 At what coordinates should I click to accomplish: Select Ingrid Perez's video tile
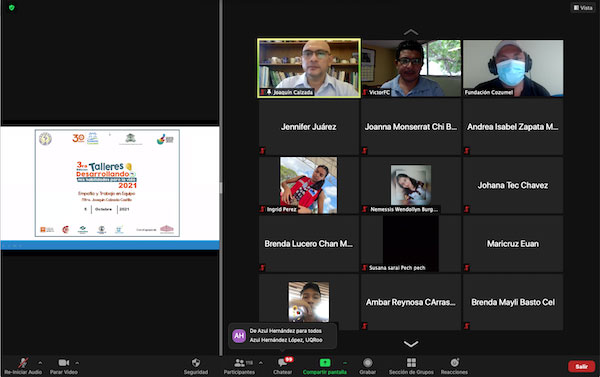point(309,185)
